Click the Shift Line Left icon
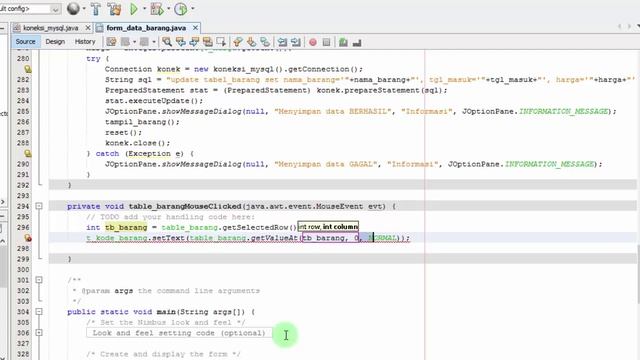 tap(282, 42)
